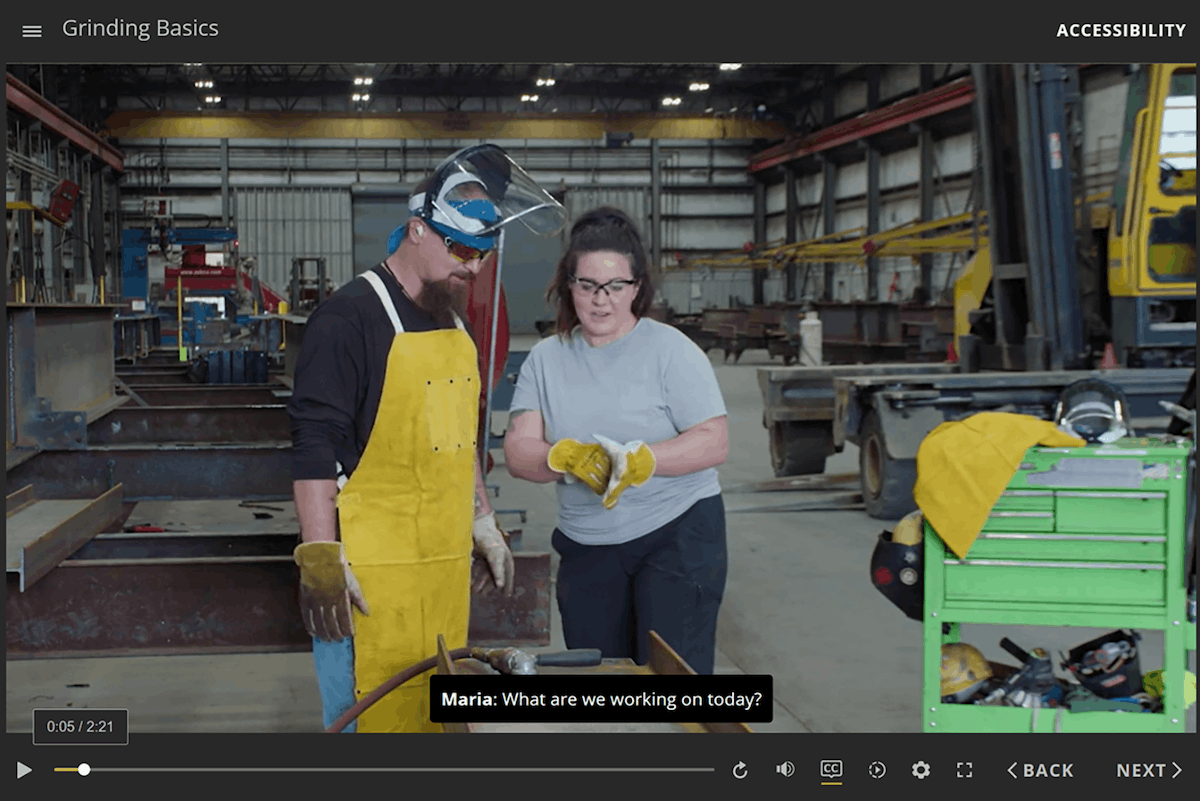
Task: Click the video frame to resume playback
Action: coord(600,400)
